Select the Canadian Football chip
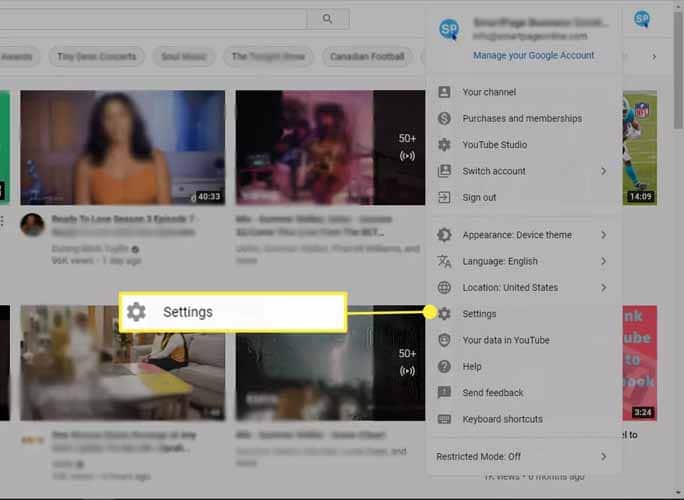The width and height of the screenshot is (684, 500). [x=367, y=57]
